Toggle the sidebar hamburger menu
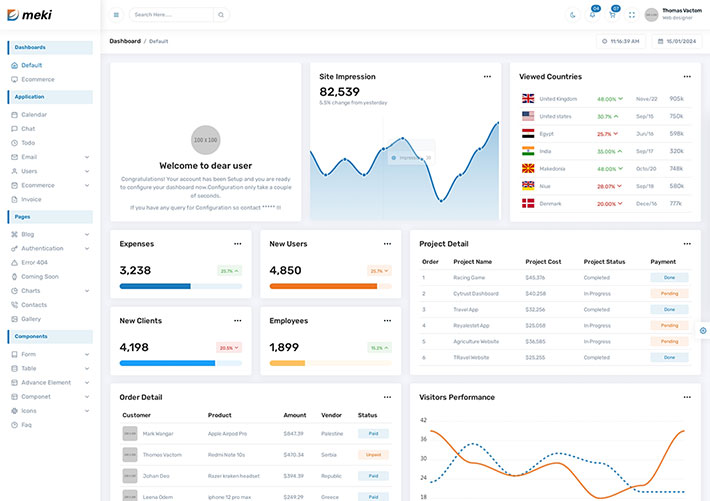Viewport: 710px width, 501px height. [116, 15]
